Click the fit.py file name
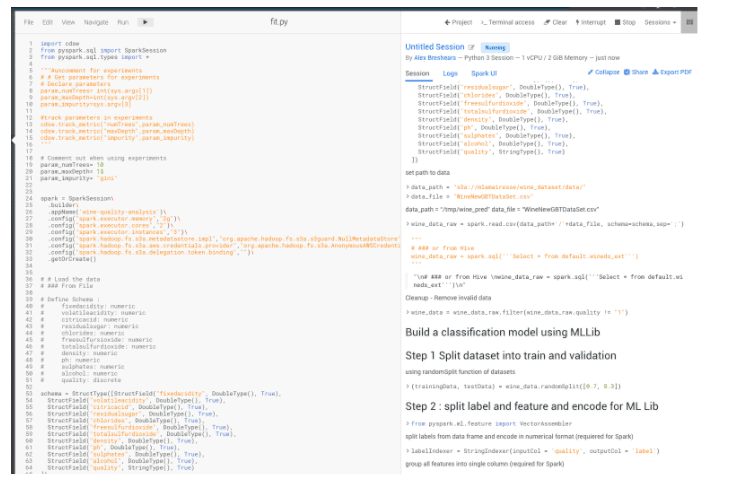 278,21
